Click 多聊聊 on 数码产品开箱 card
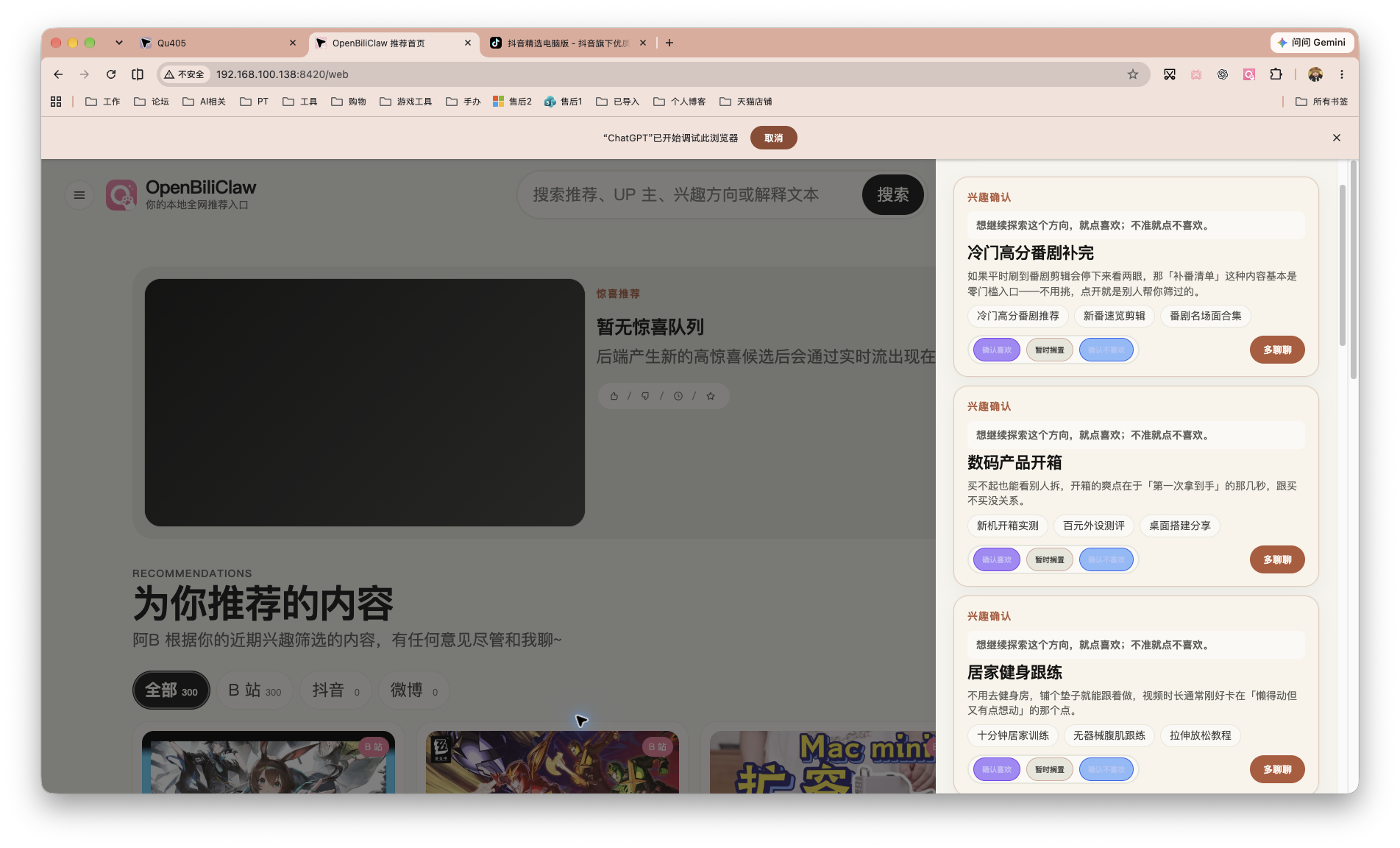 pyautogui.click(x=1277, y=559)
